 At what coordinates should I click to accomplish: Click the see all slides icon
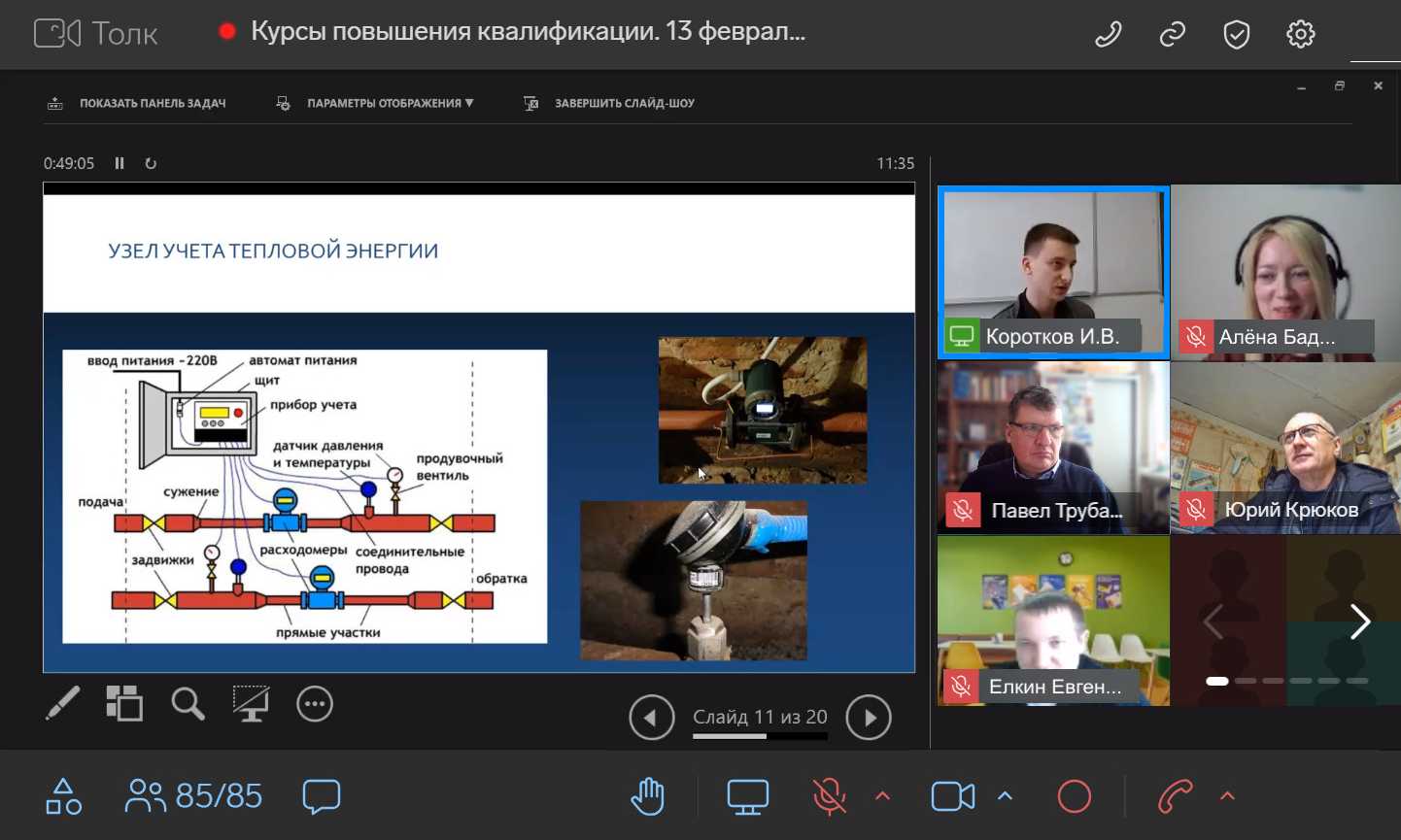coord(124,704)
